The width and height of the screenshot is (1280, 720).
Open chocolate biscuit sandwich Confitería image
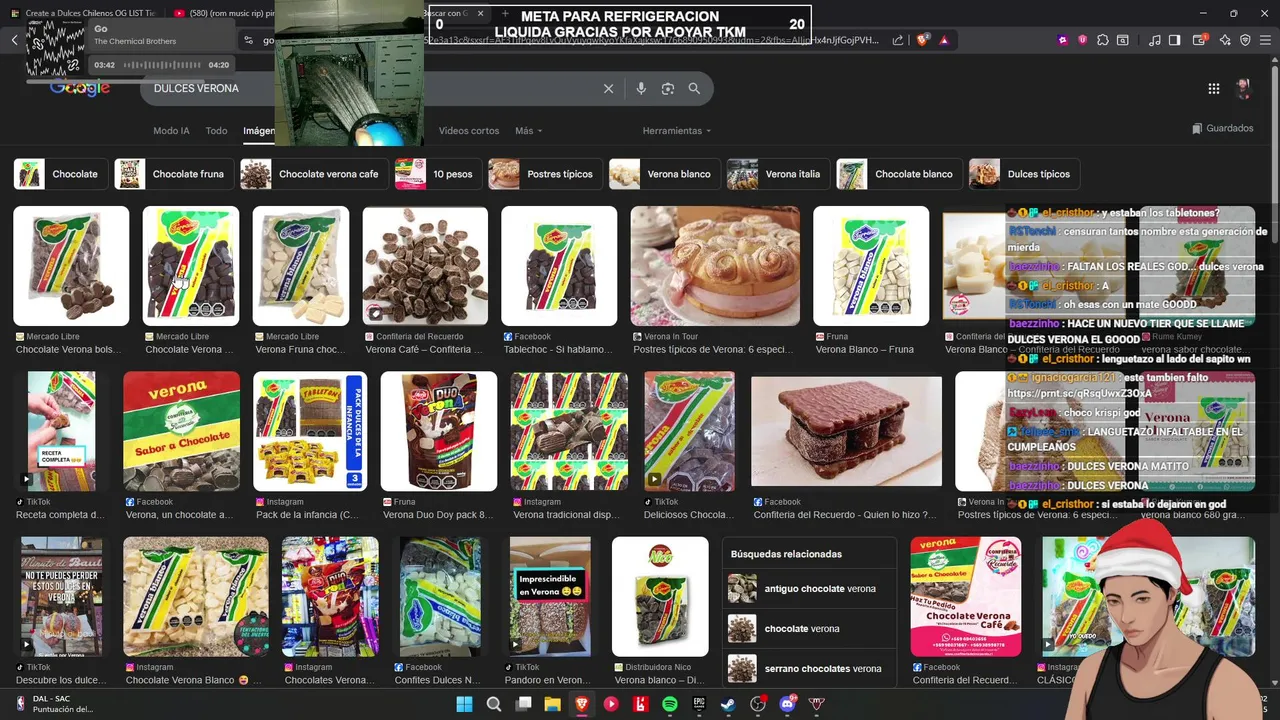click(x=846, y=431)
